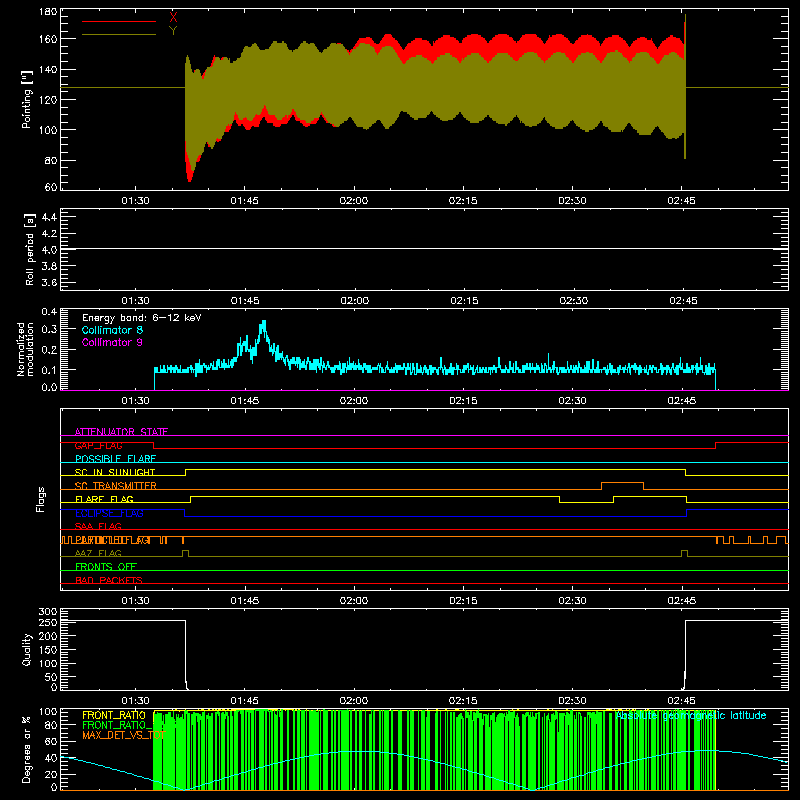
Task: Click the 150 value on Quality axis
Action: (x=48, y=649)
